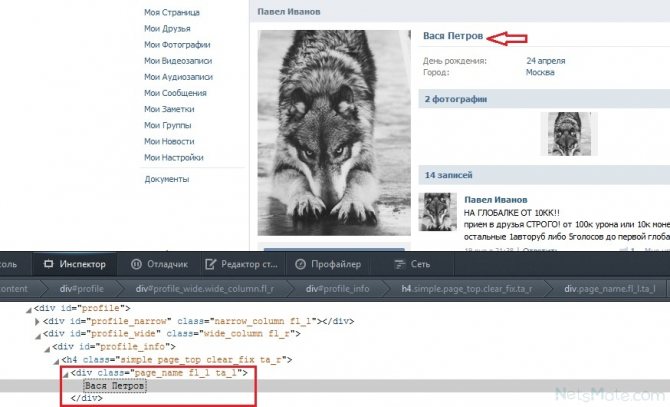Select the Вася Петров text node in markup
Image resolution: width=670 pixels, height=407 pixels.
(x=115, y=386)
